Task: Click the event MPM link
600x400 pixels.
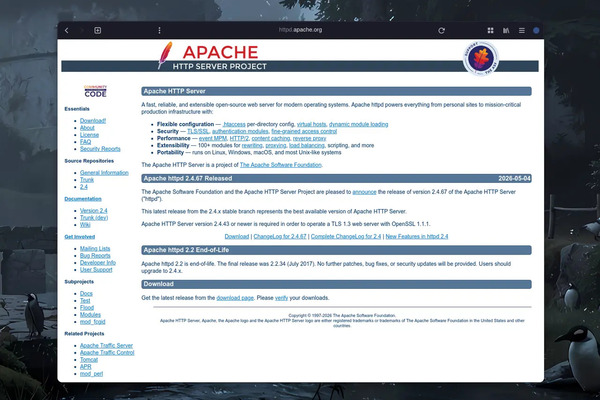Action: pos(213,138)
